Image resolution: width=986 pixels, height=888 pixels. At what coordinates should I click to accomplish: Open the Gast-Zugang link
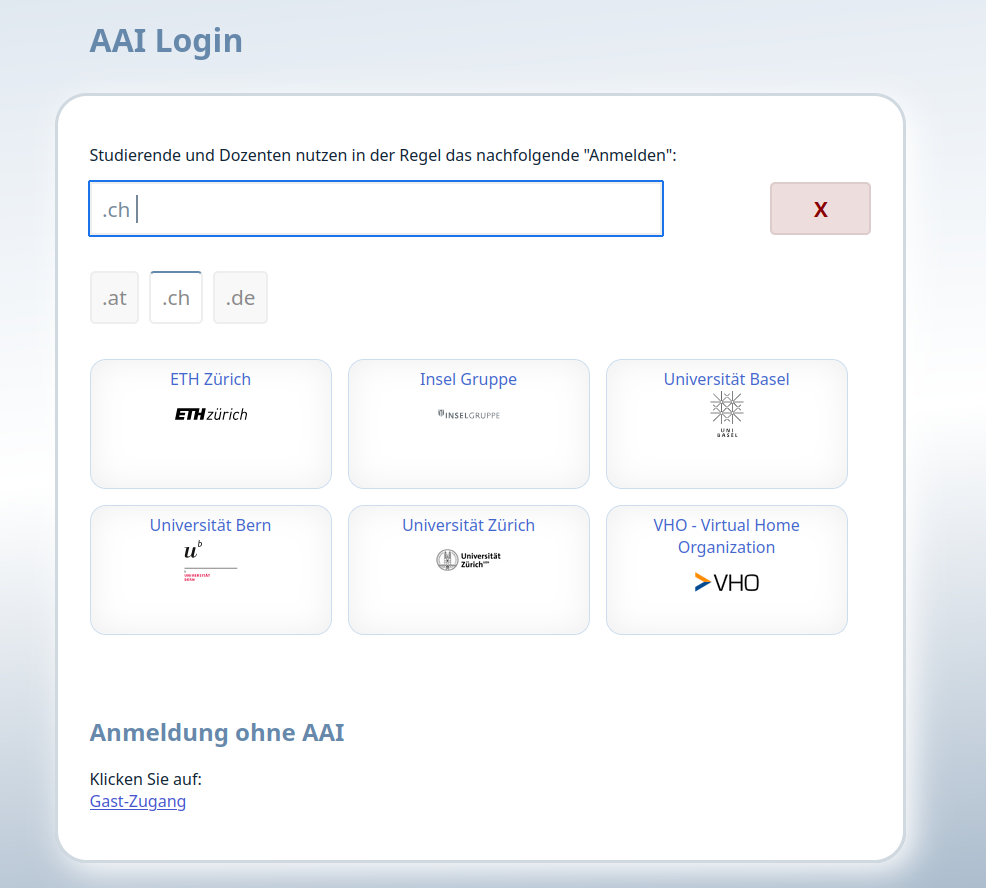tap(138, 801)
